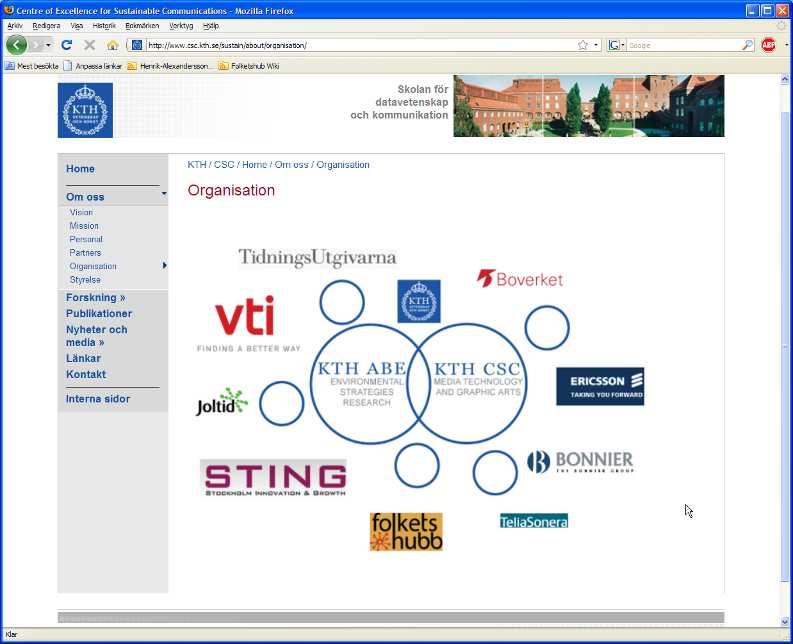Click the vertical scrollbar up arrow
The height and width of the screenshot is (644, 793).
pyautogui.click(x=784, y=79)
